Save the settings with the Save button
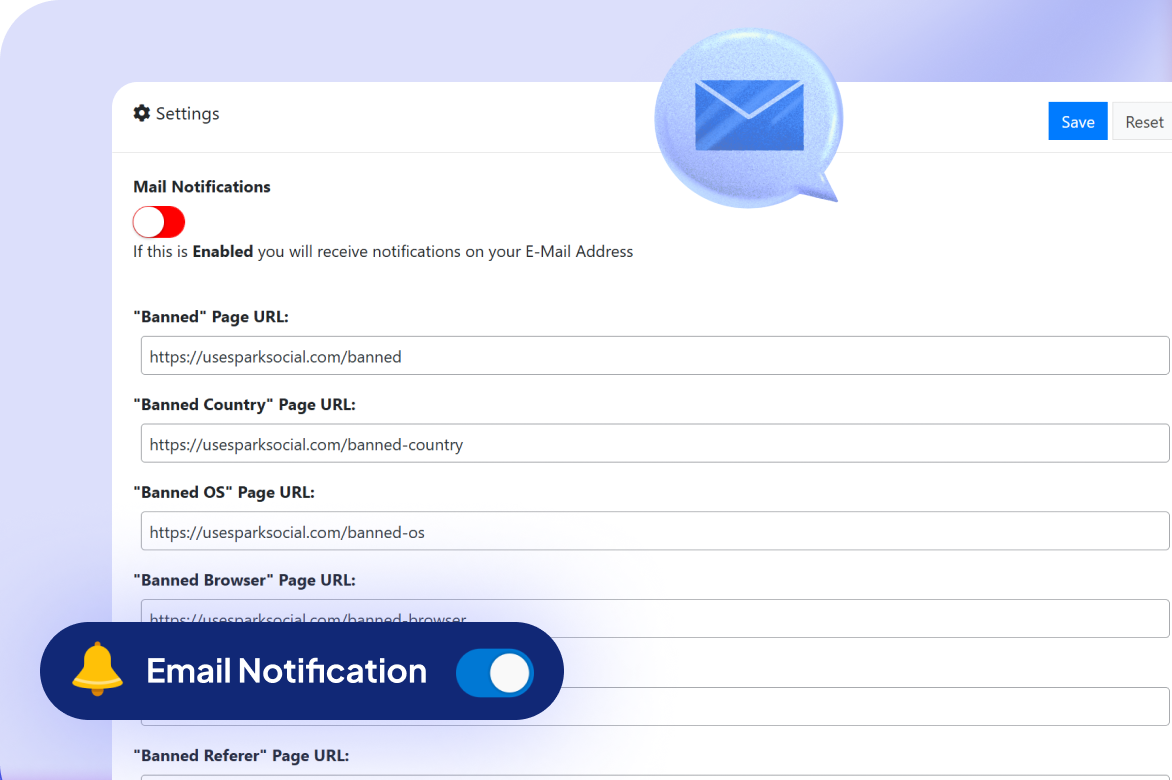Screen dimensions: 1172x780 (1077, 122)
